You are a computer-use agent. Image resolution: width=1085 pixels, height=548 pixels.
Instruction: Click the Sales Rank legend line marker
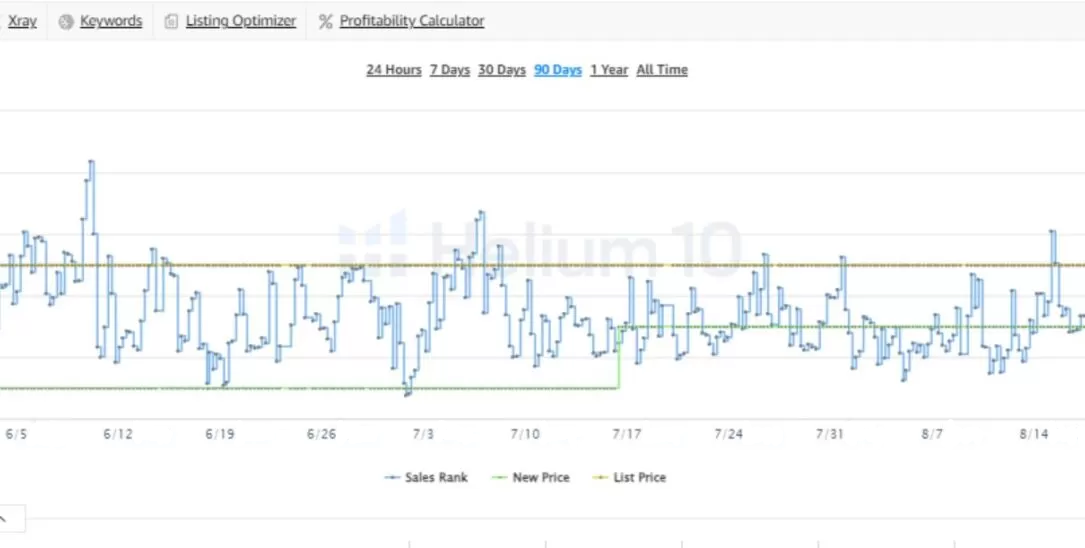[393, 478]
